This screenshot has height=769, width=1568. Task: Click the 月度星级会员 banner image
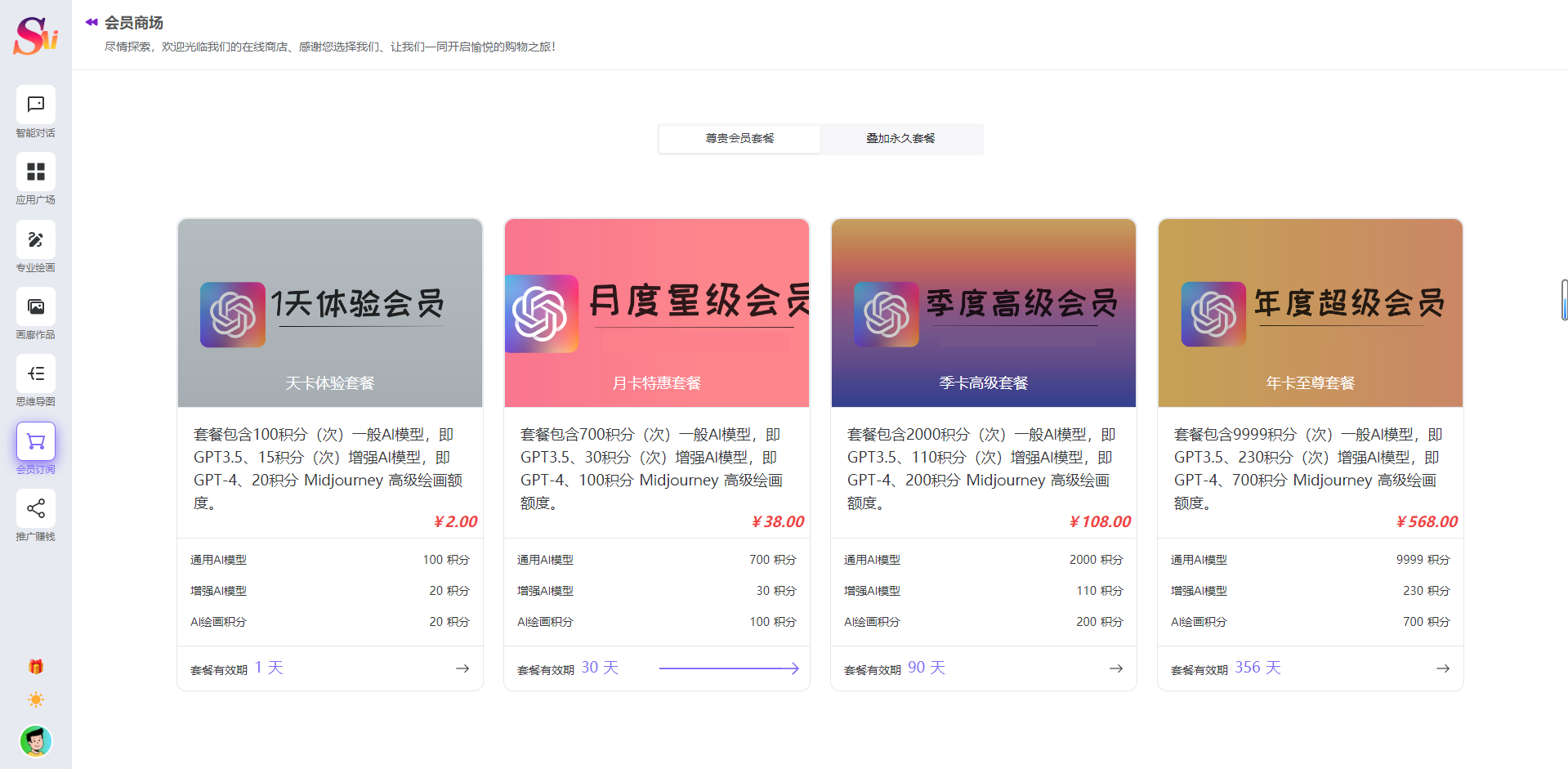point(657,313)
